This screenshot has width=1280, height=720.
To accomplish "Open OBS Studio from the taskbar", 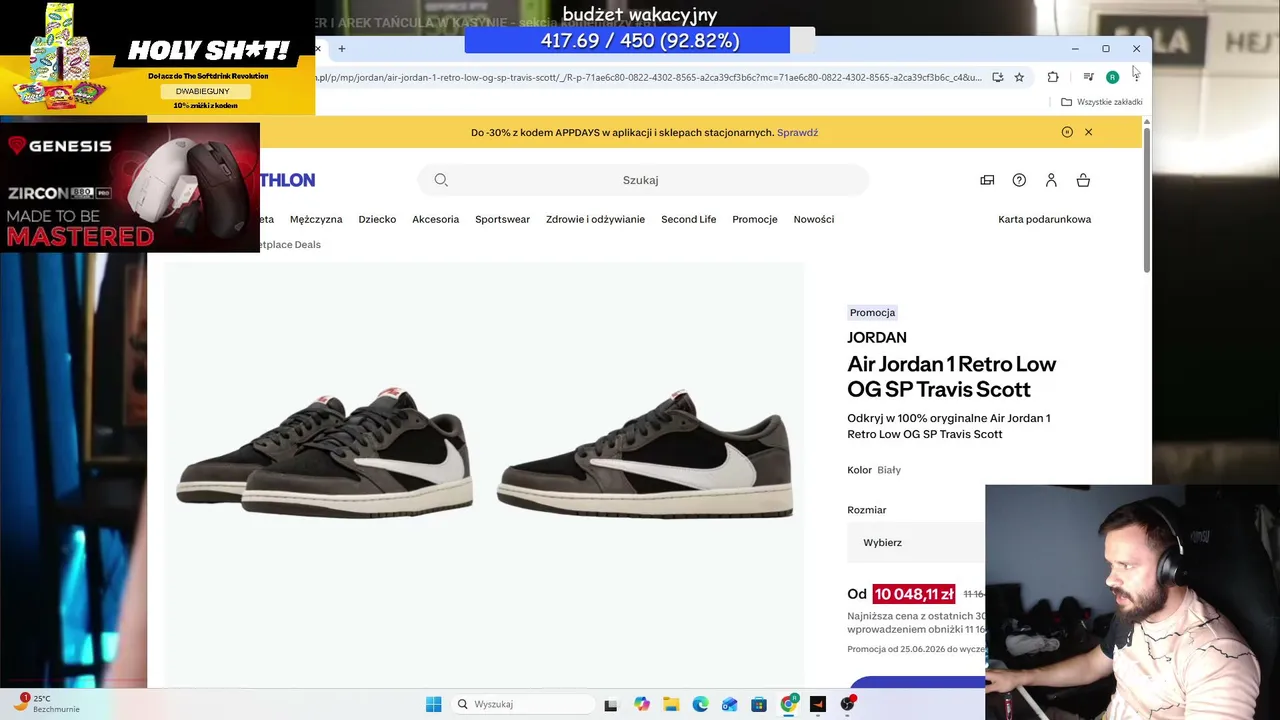I will 847,704.
